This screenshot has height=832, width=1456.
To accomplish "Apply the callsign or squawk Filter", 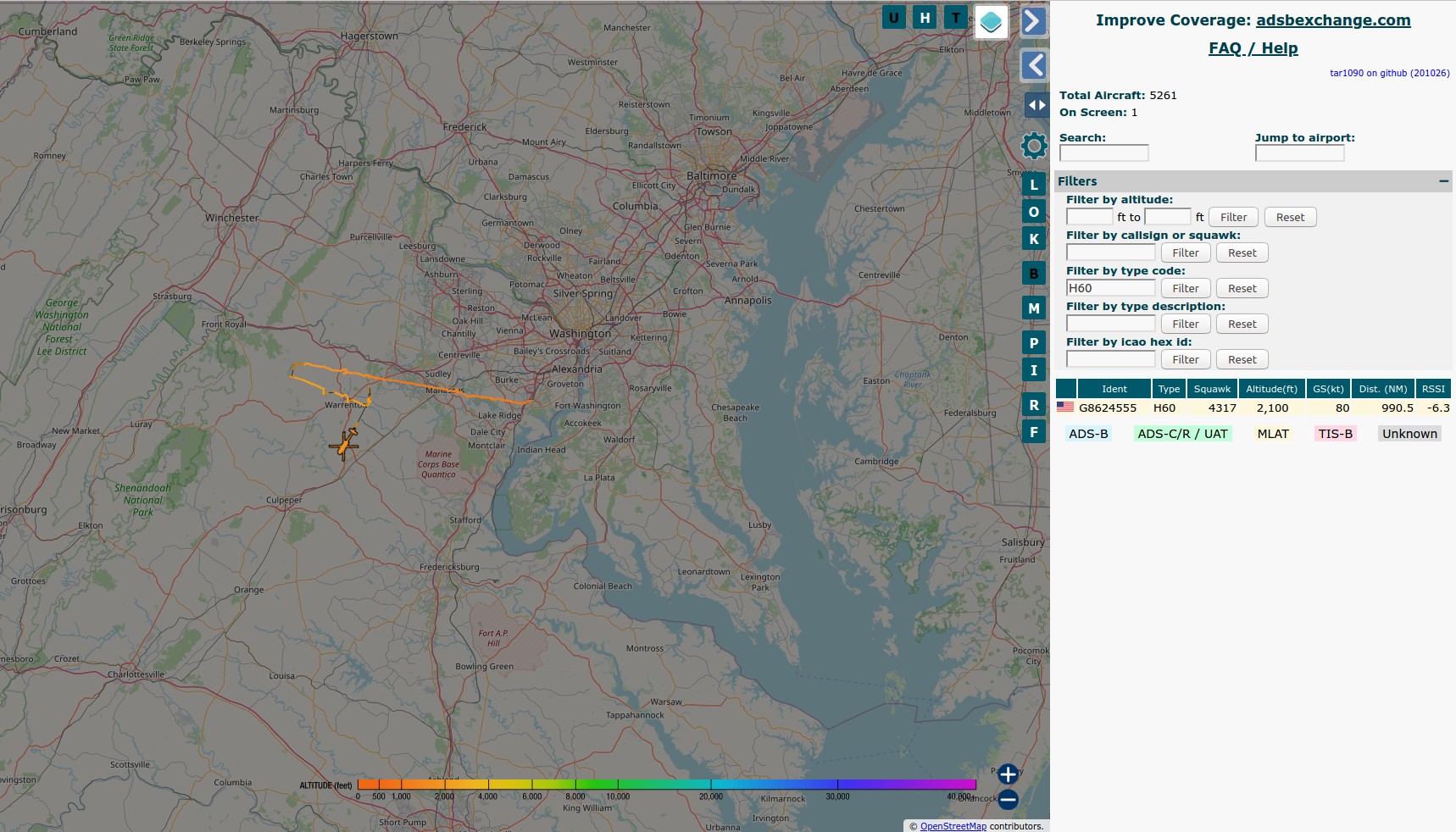I will click(x=1186, y=252).
